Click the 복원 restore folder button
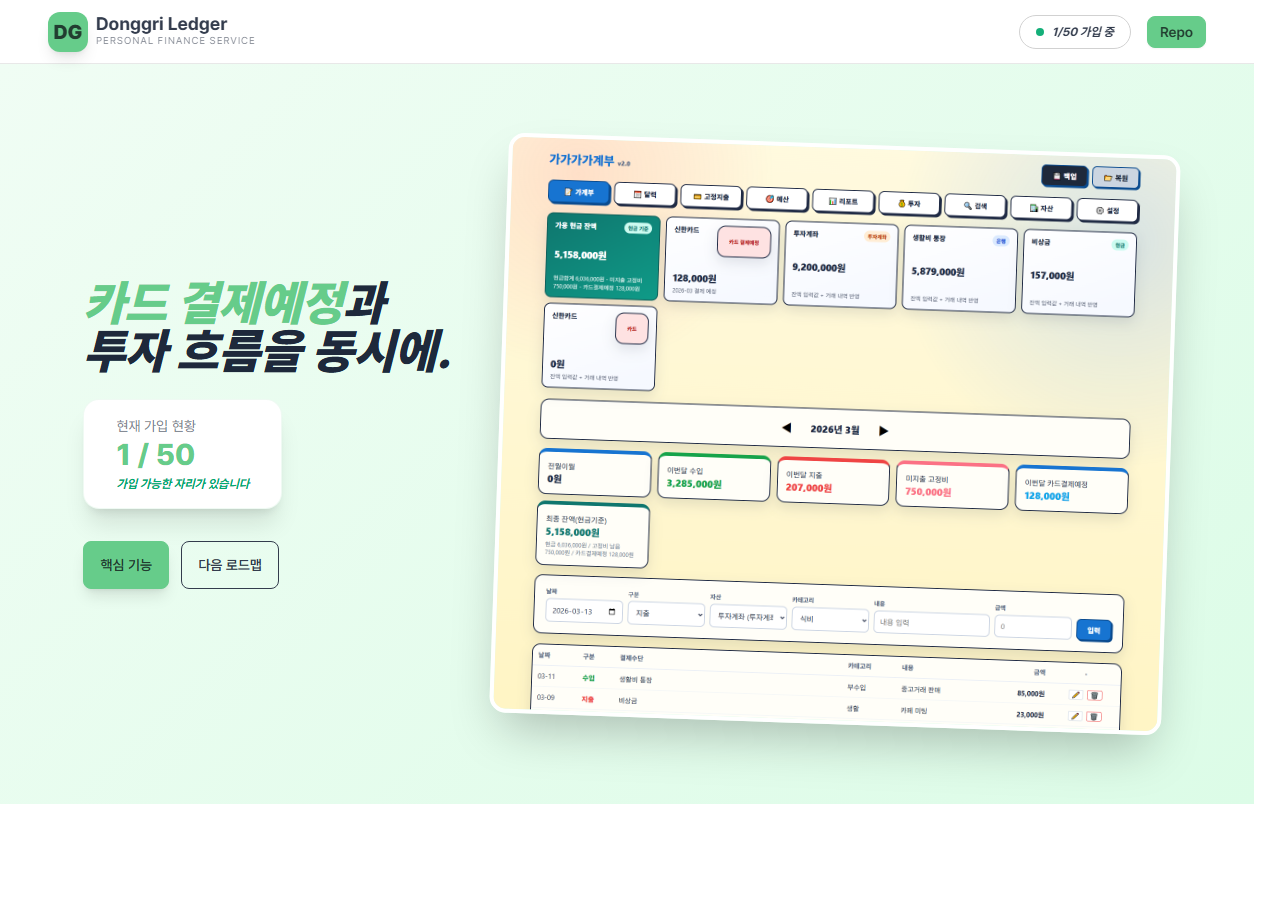 coord(1115,179)
